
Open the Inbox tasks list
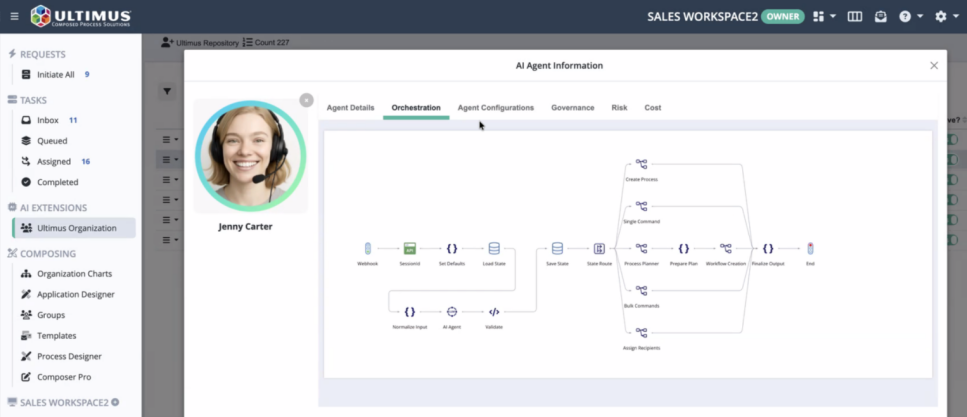pyautogui.click(x=47, y=120)
